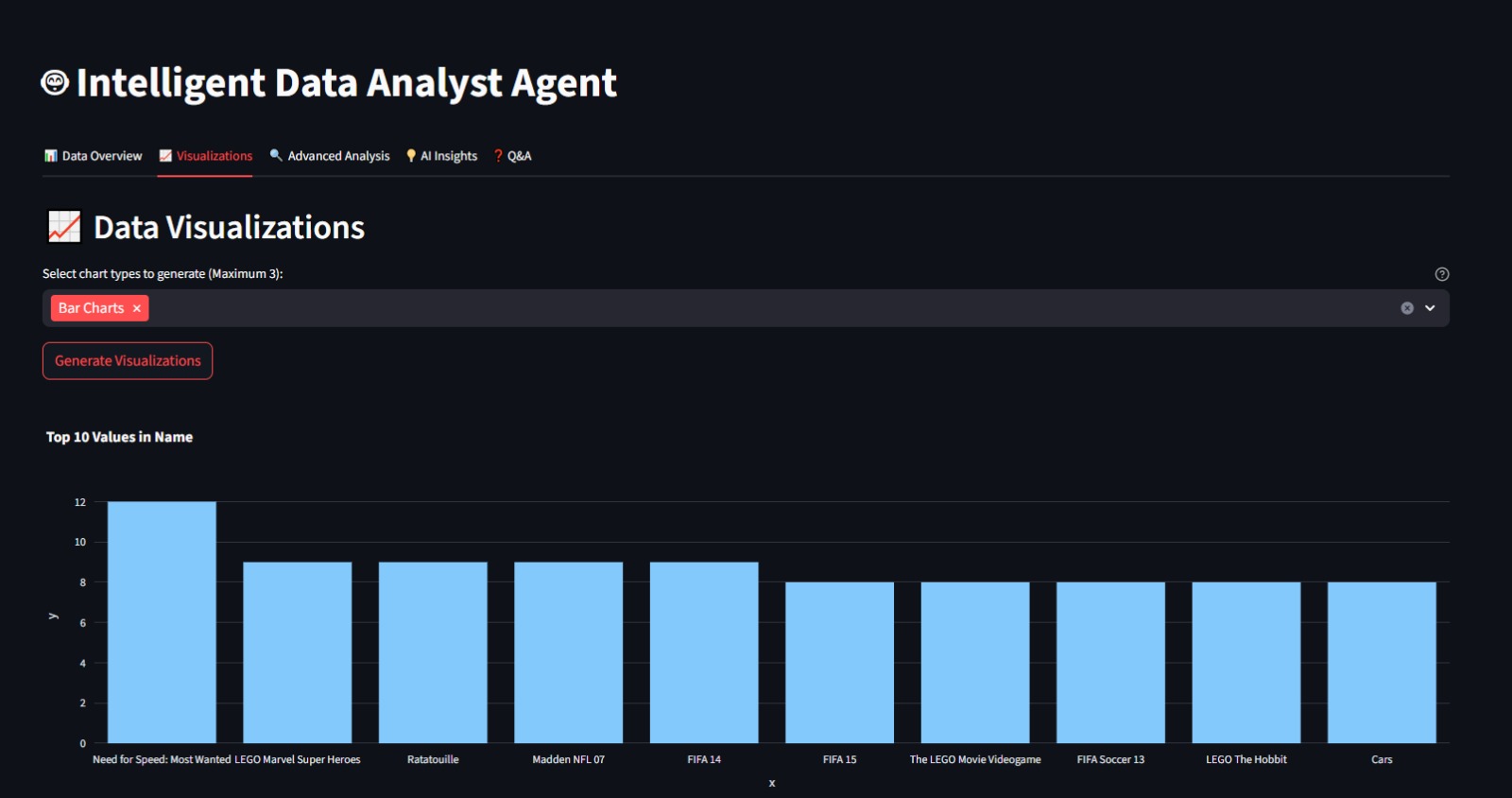
Task: Click the 'Intelligent Data Analyst Agent' heading
Action: click(x=347, y=83)
